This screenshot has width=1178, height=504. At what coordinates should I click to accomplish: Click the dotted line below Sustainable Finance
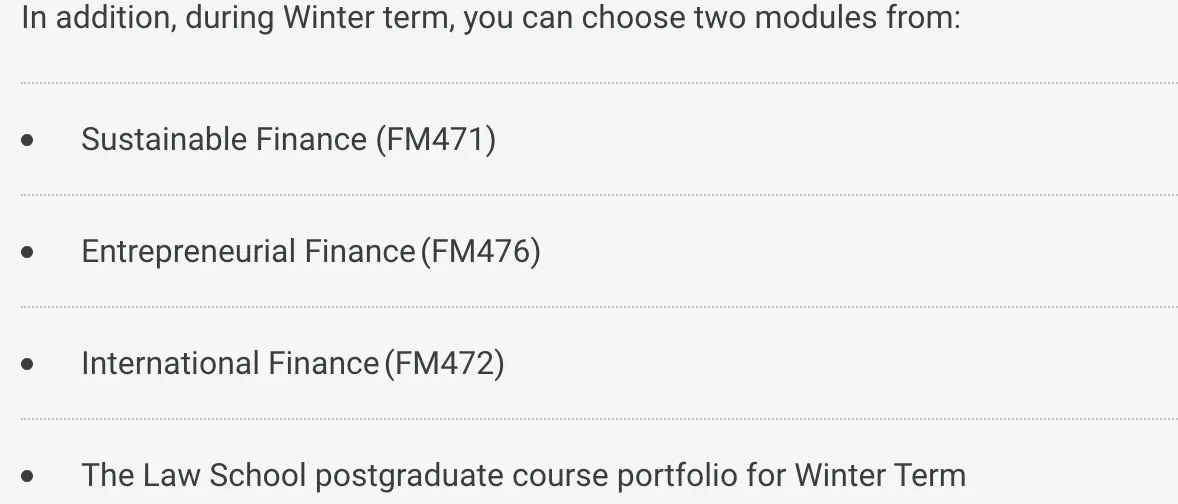598,195
